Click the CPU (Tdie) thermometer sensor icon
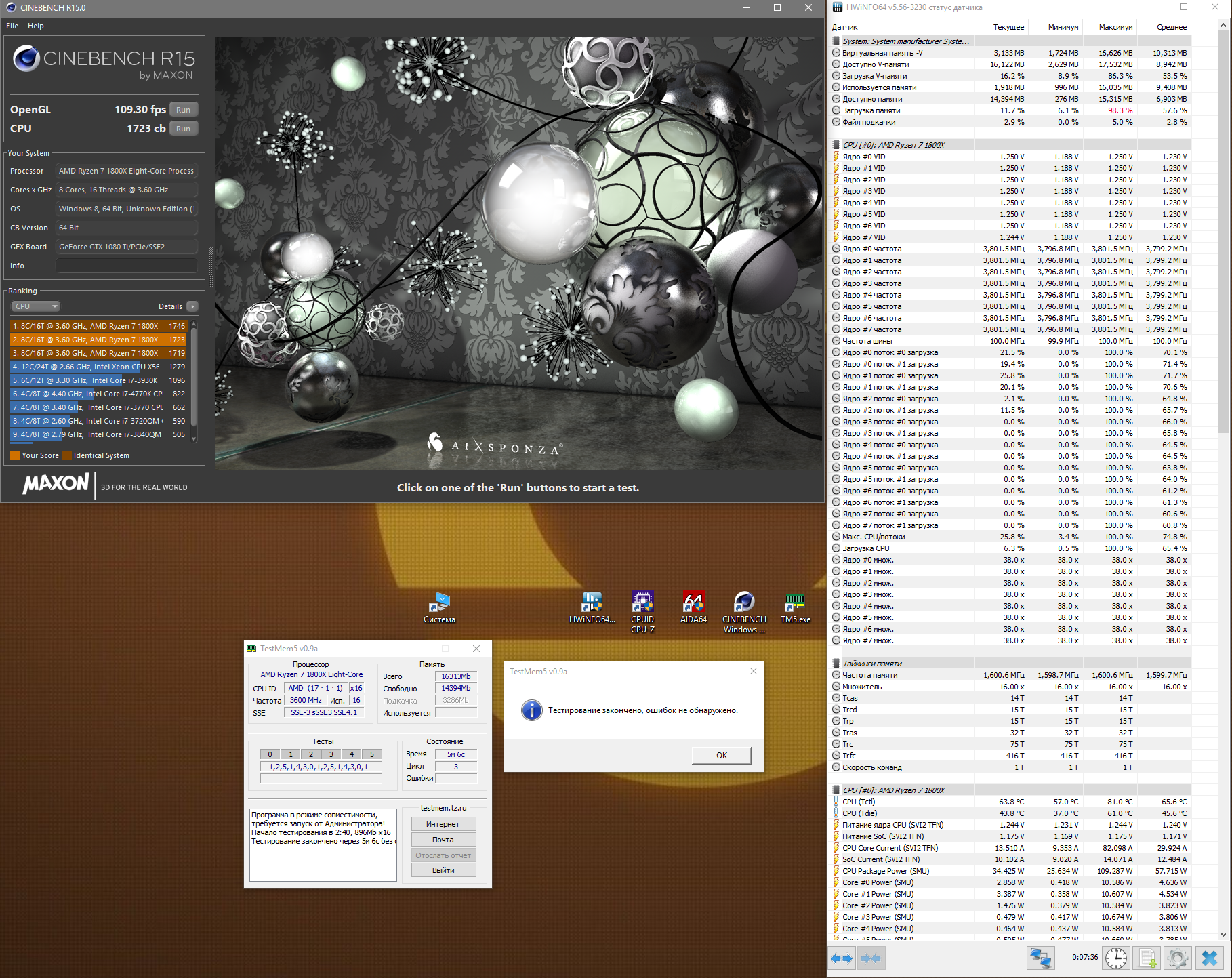 [836, 813]
